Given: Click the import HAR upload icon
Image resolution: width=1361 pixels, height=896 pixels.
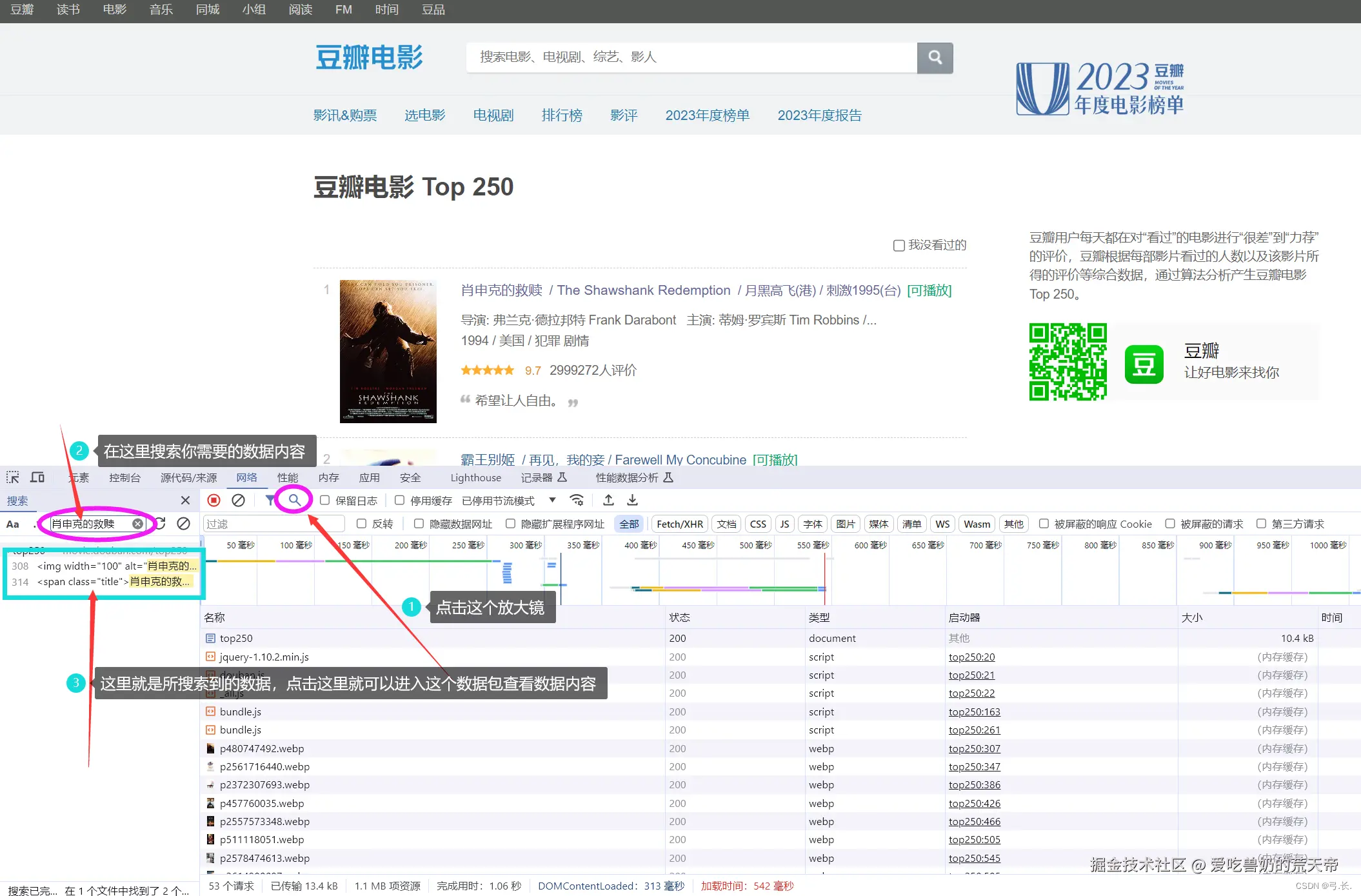Looking at the screenshot, I should [608, 500].
